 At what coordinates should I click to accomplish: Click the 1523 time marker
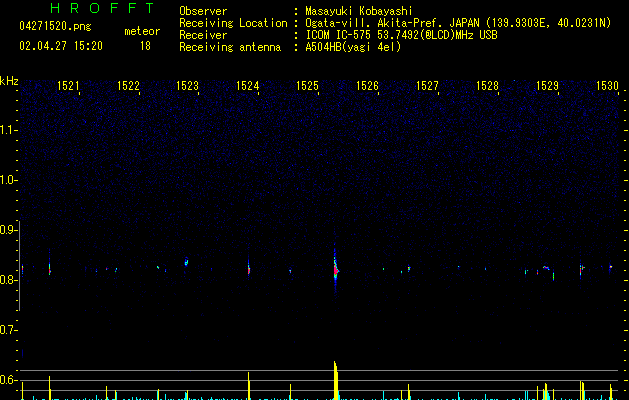coord(188,86)
